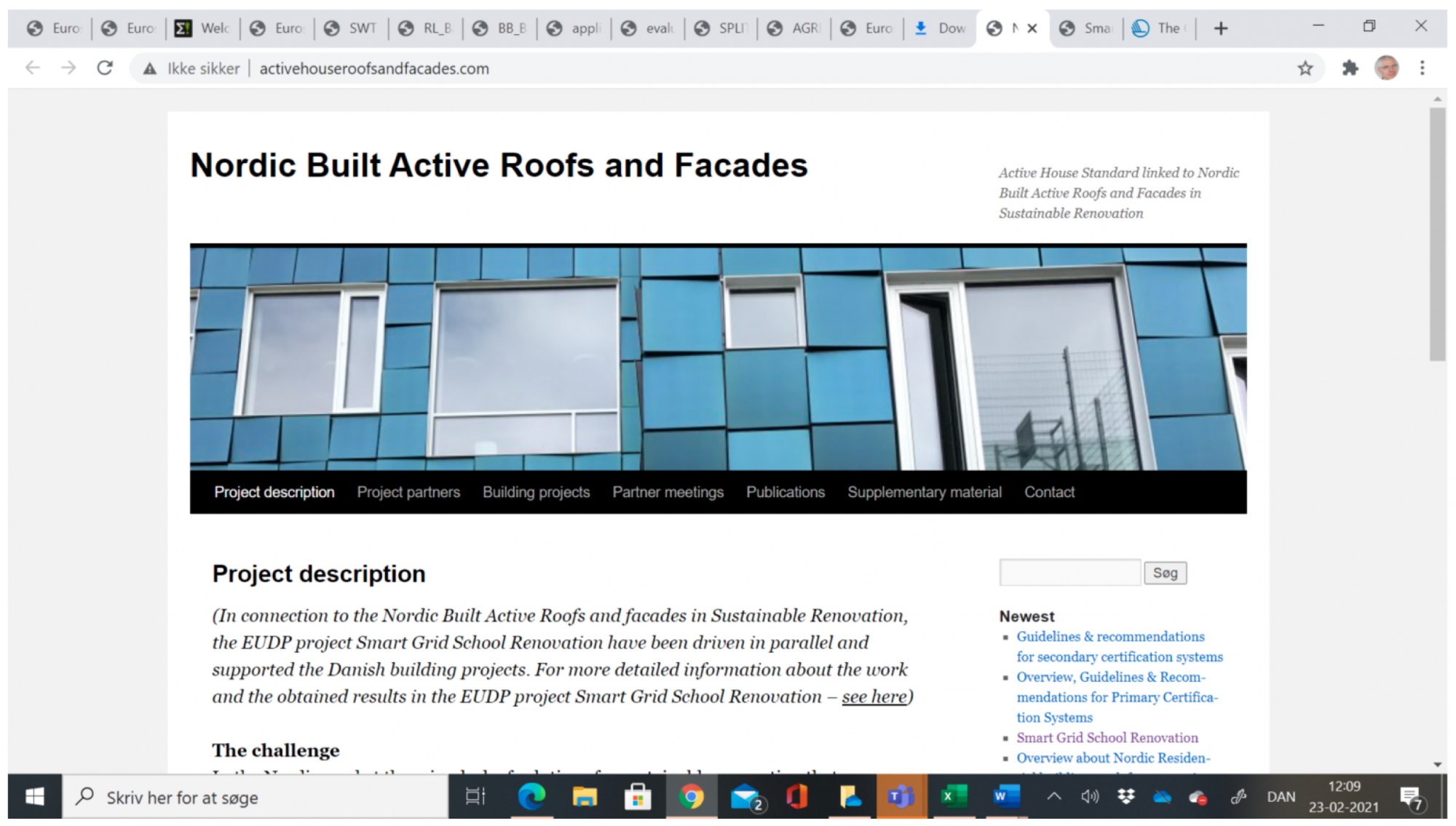Viewport: 1456px width, 826px height.
Task: Switch to the SWT browser tab
Action: click(x=353, y=28)
